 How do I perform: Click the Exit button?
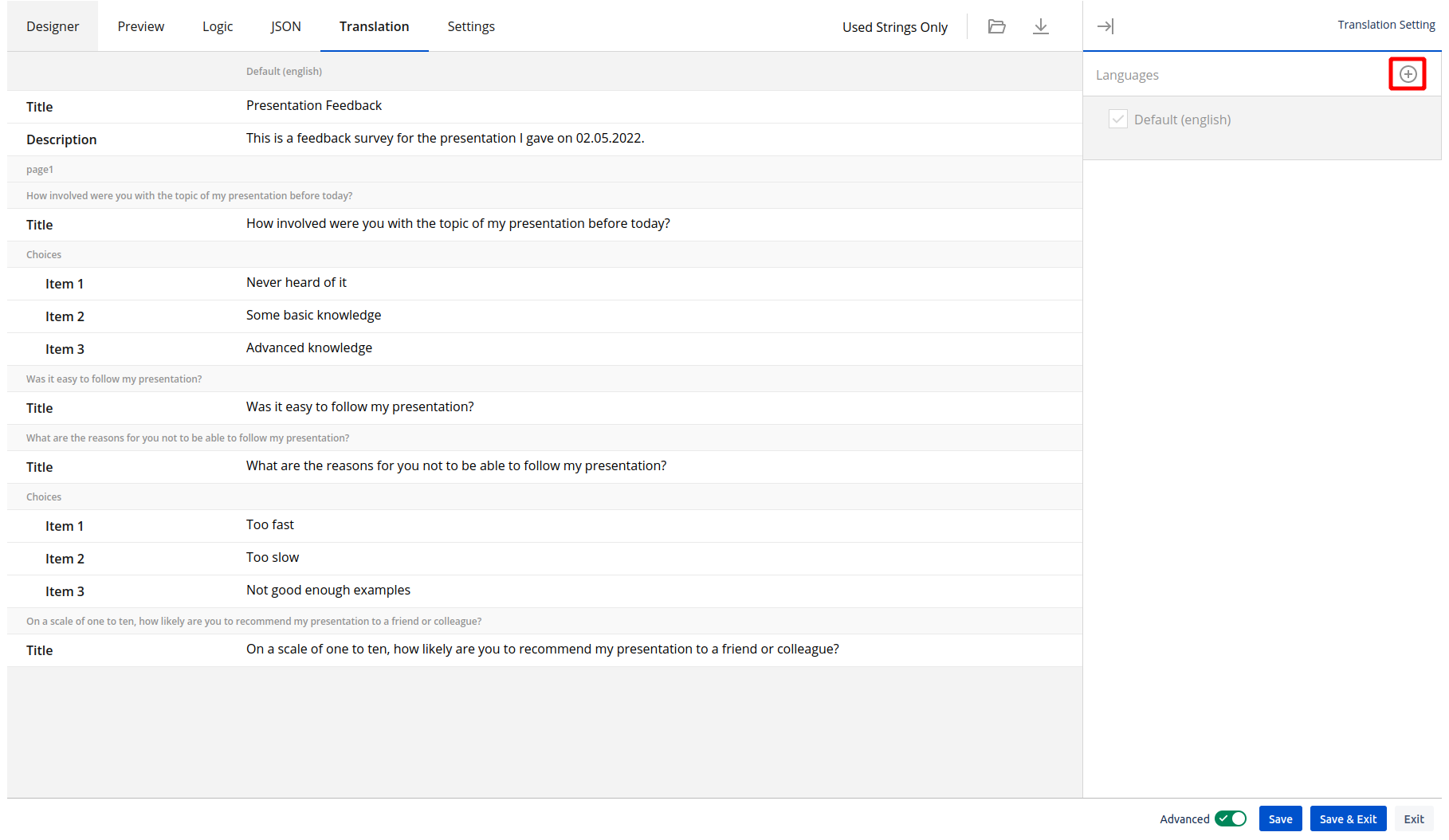pos(1413,818)
